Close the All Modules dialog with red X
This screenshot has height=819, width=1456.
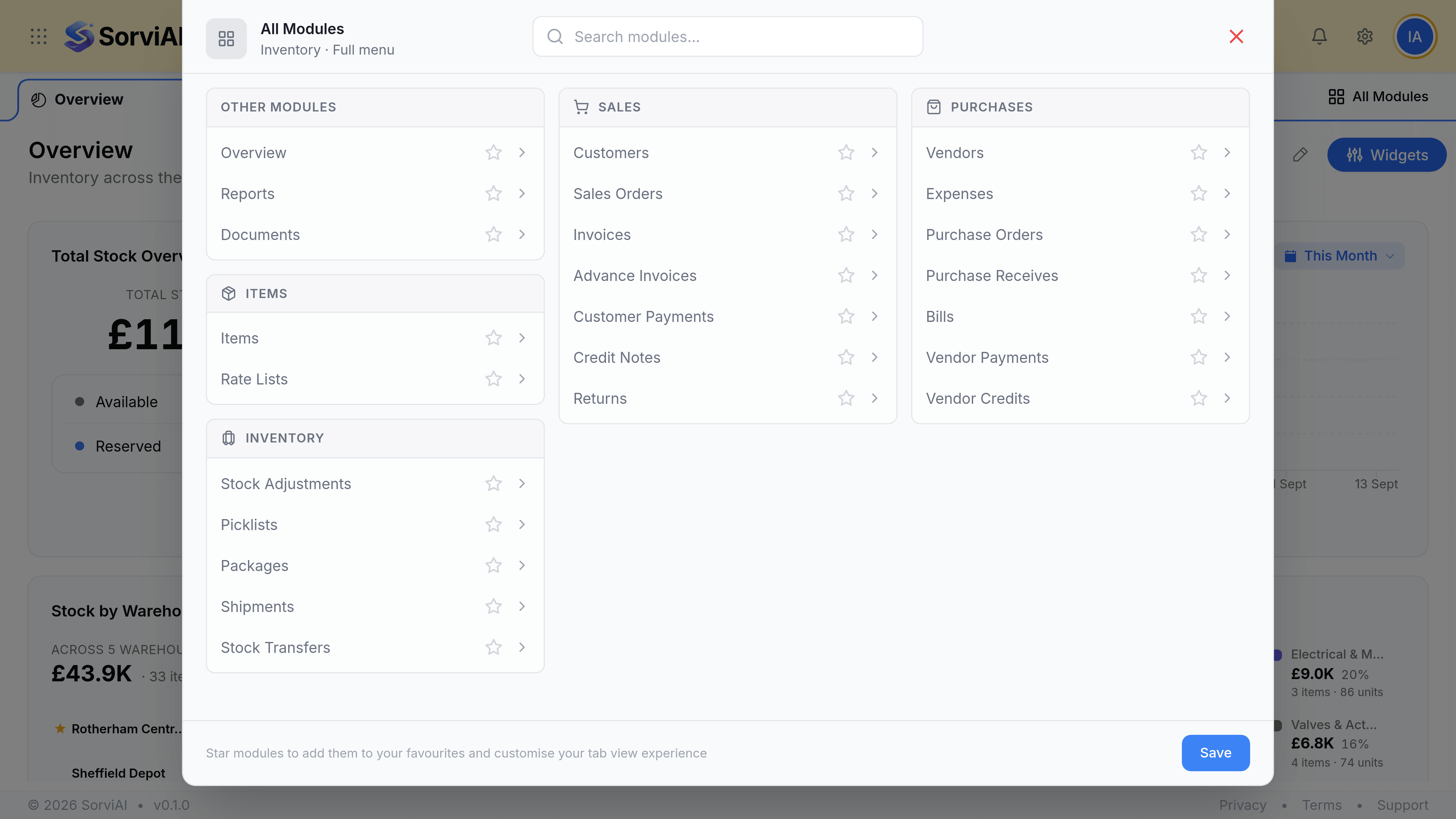(x=1236, y=37)
